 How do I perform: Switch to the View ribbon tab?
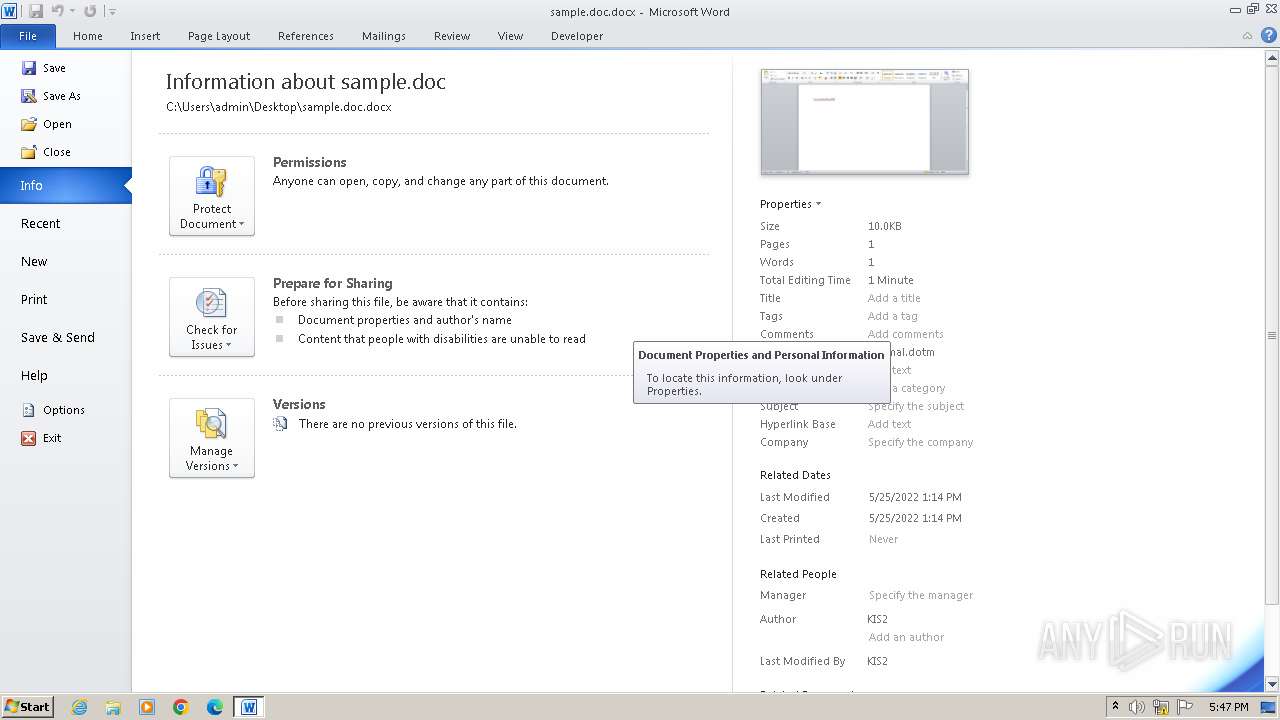pyautogui.click(x=510, y=36)
